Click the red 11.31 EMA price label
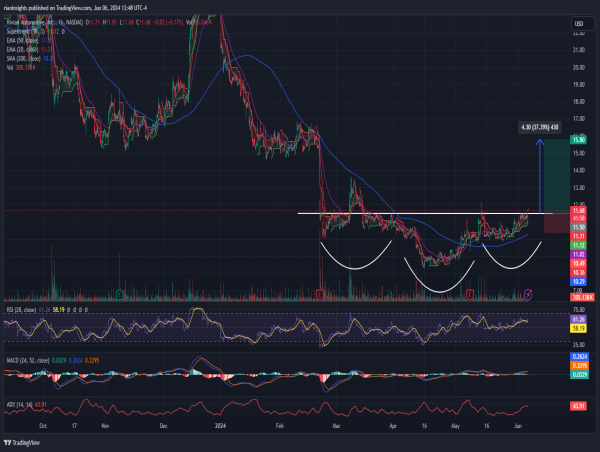 pos(578,237)
